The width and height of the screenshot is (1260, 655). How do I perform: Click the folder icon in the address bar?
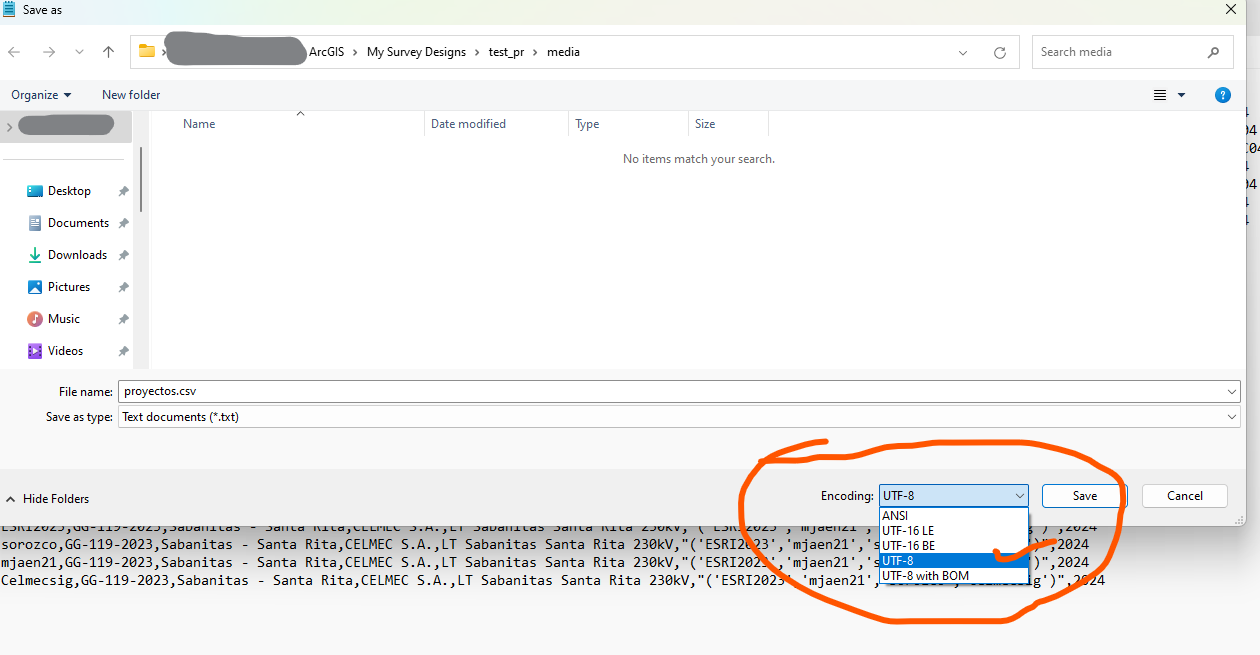[x=147, y=51]
